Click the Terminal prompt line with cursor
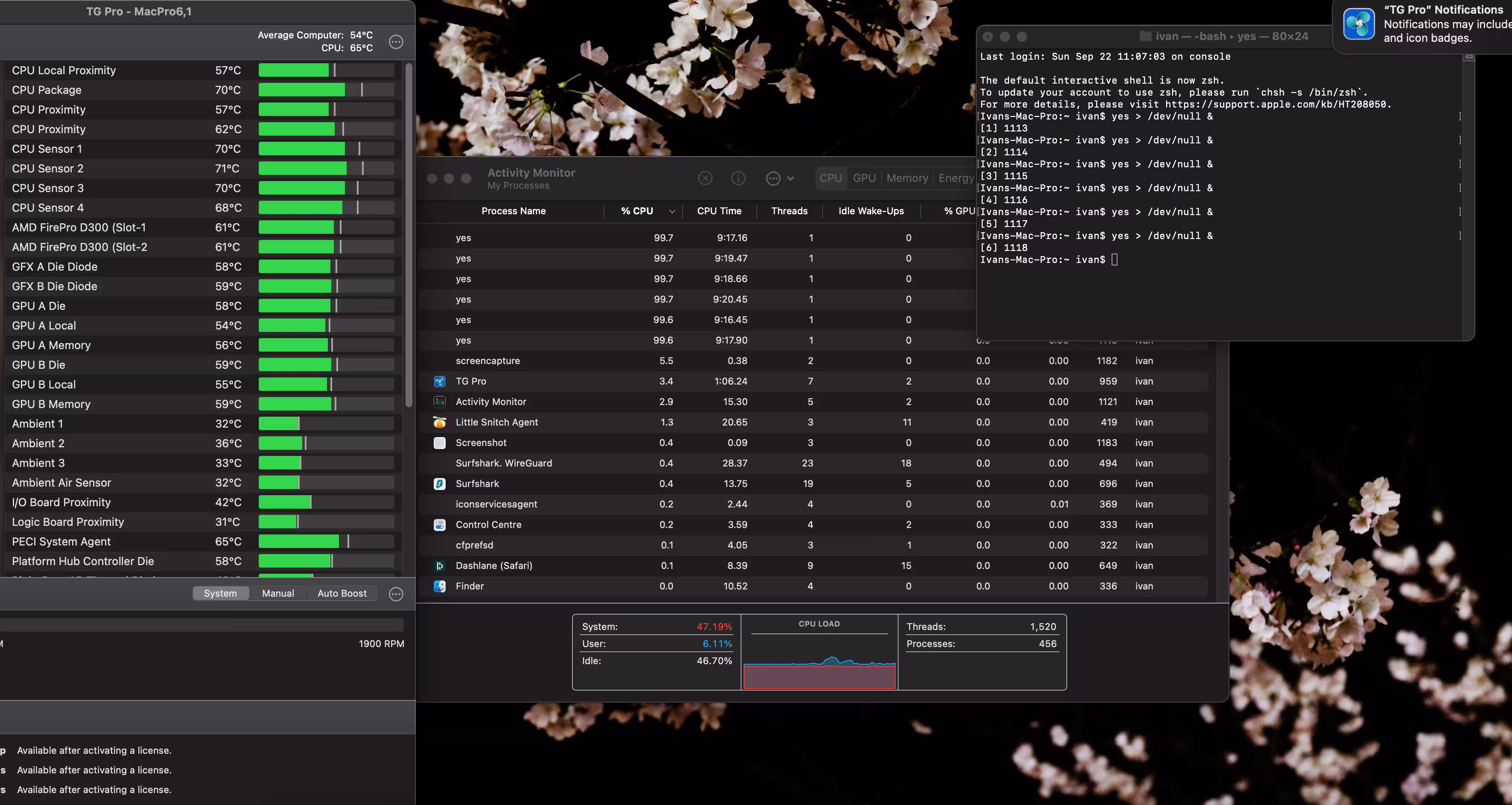 tap(1049, 260)
